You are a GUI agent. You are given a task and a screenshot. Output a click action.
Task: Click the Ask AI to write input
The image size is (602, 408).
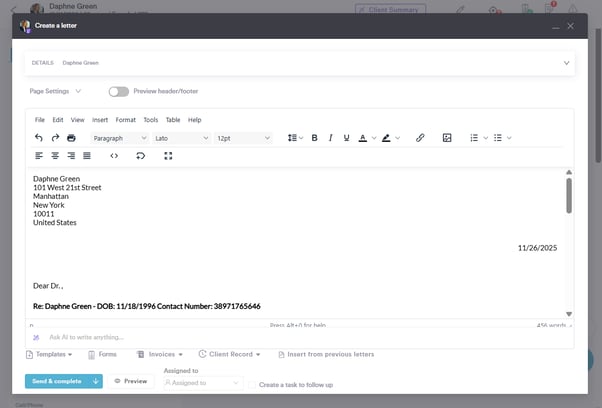coord(150,337)
